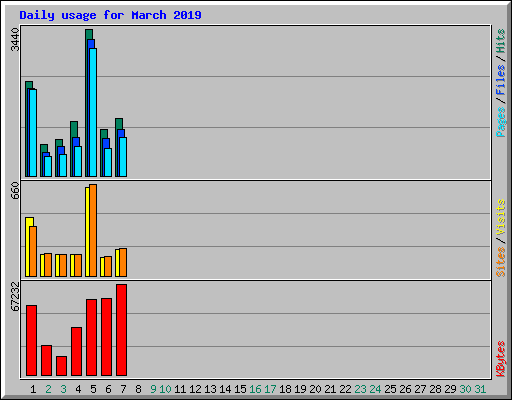Screen dimensions: 512x400
Task: Click the day 5 red KBytes bar
Action: coord(91,337)
